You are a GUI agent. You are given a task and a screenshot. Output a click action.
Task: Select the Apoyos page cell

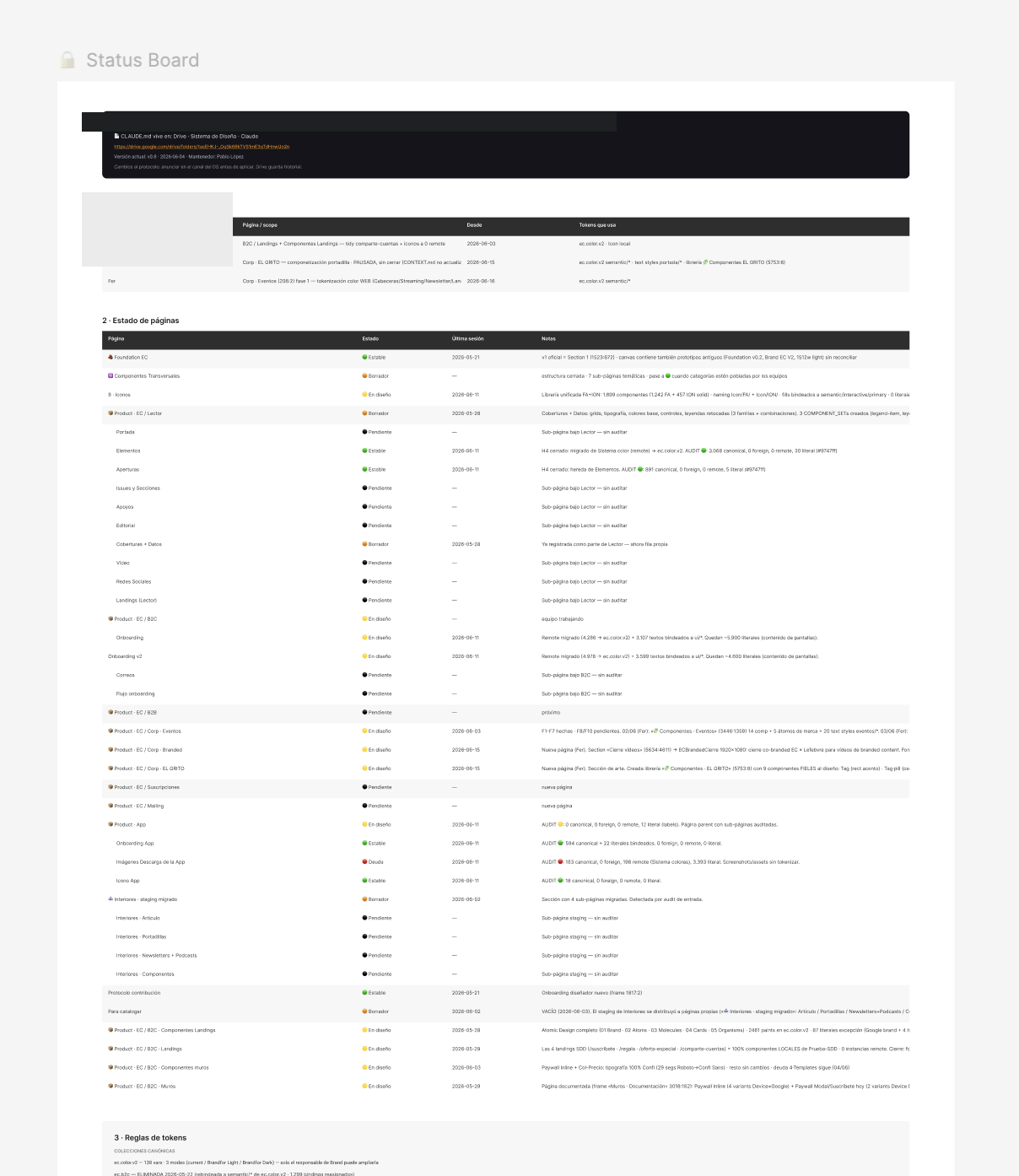click(x=125, y=507)
